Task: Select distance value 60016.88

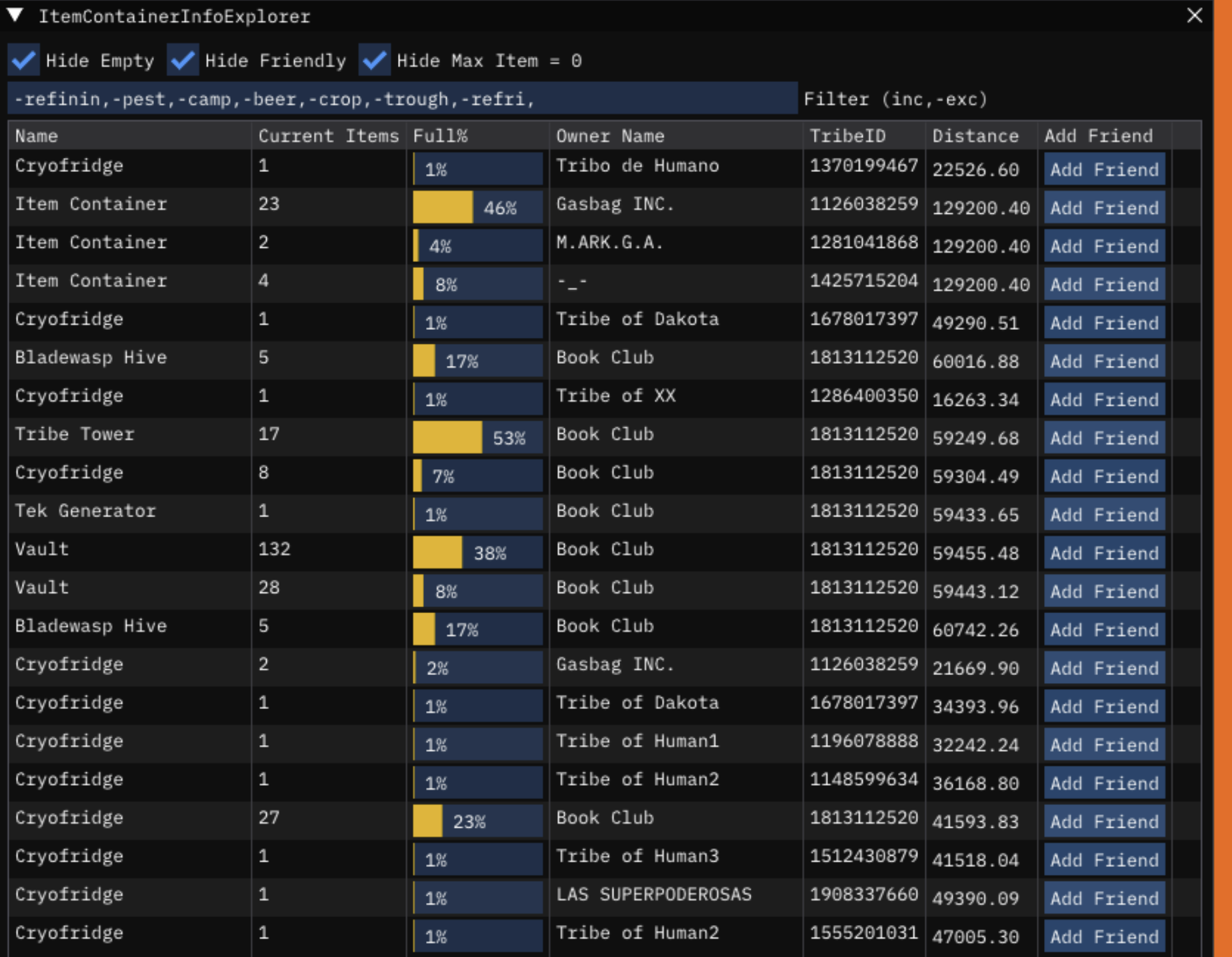Action: 975,361
